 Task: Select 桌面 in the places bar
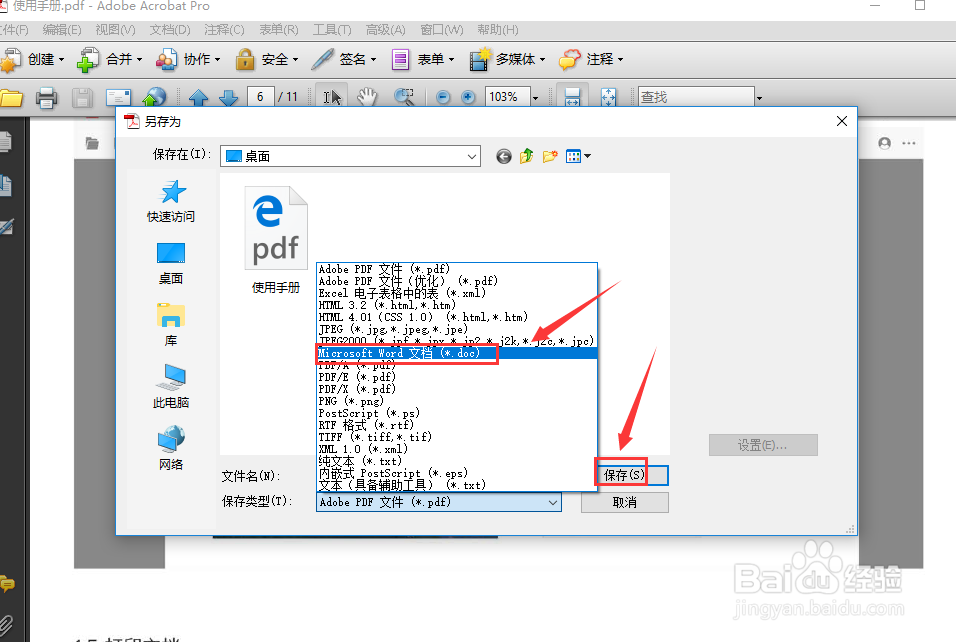(171, 263)
